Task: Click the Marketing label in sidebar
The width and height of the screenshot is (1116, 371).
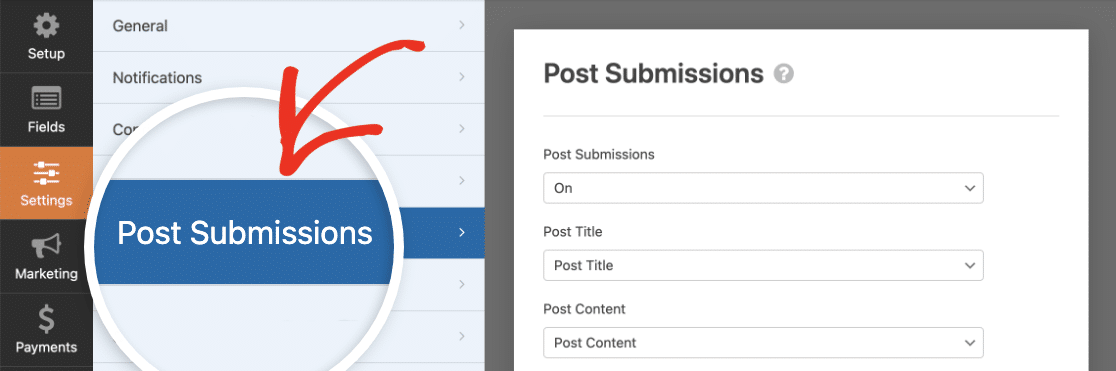Action: coord(46,273)
